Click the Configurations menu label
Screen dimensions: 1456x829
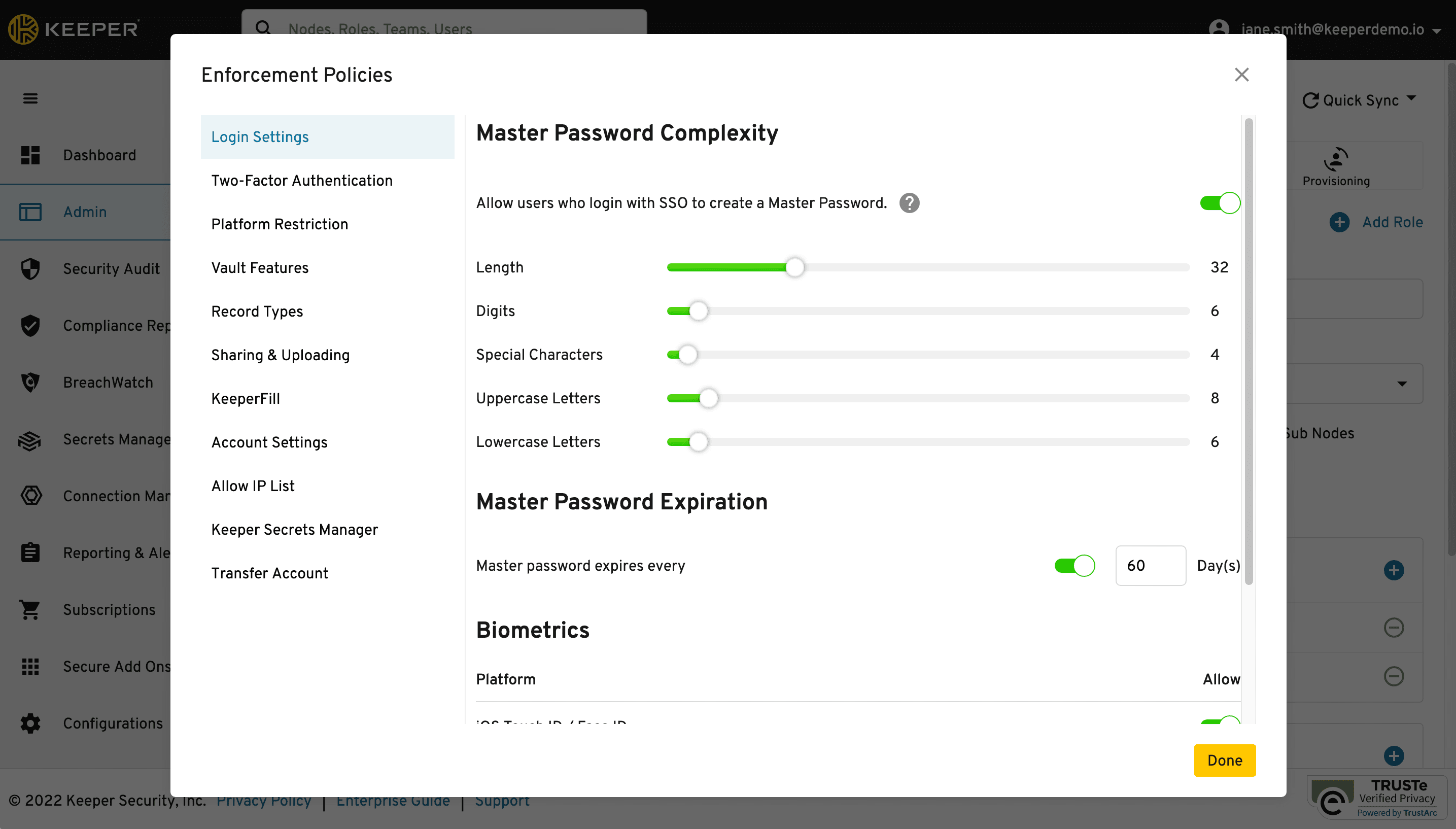click(x=113, y=723)
